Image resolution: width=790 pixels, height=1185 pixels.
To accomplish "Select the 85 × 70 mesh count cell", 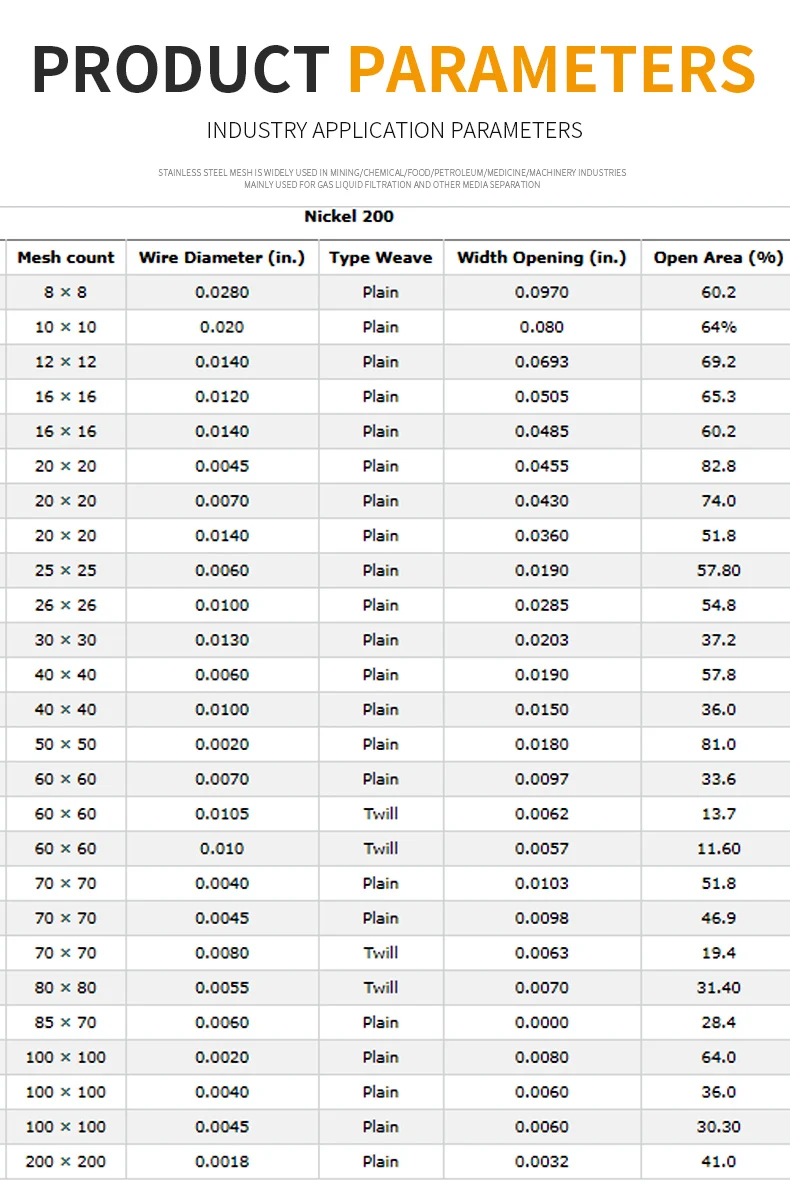I will [66, 1023].
